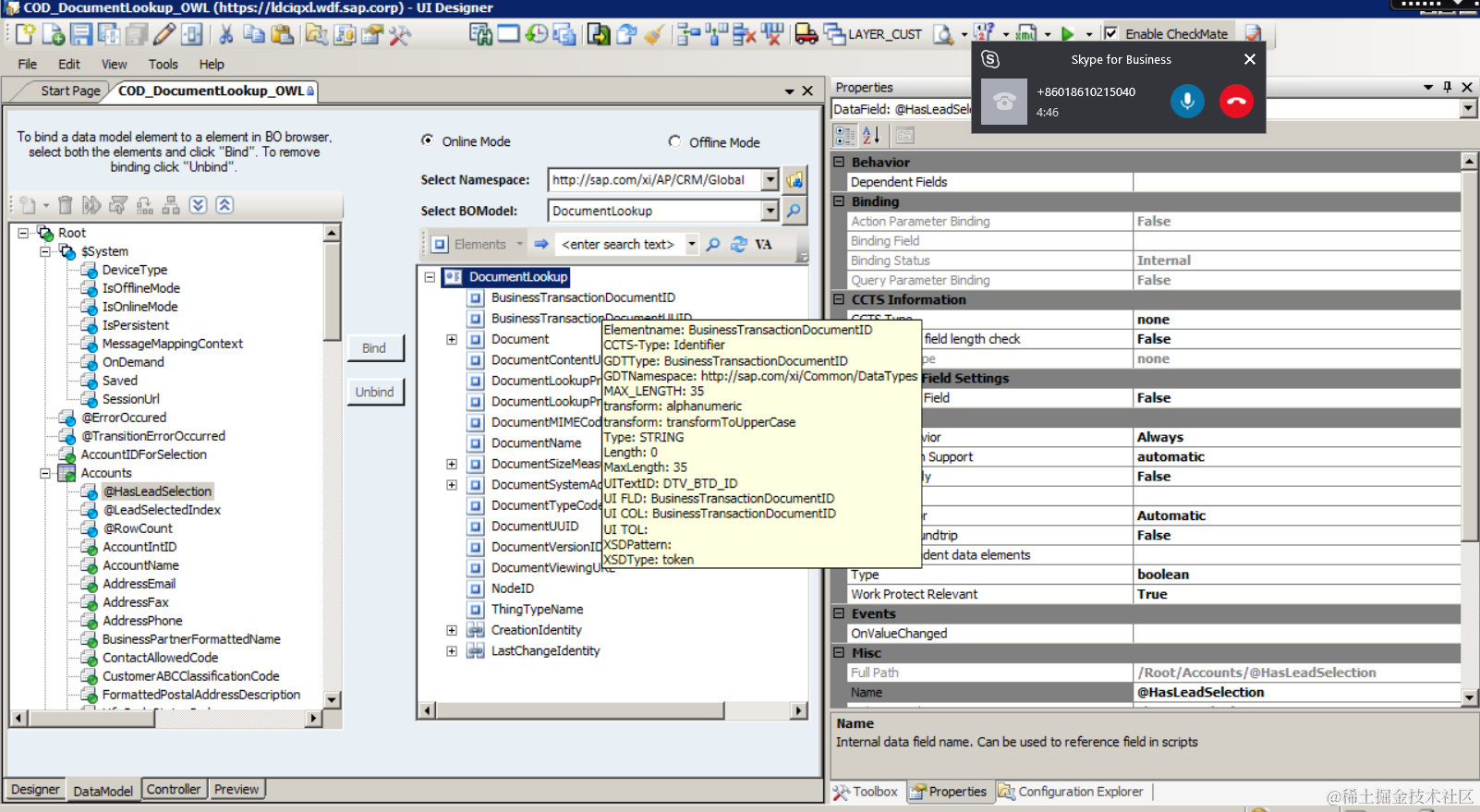The width and height of the screenshot is (1480, 812).
Task: Click the CheckMate results icon
Action: (x=1254, y=34)
